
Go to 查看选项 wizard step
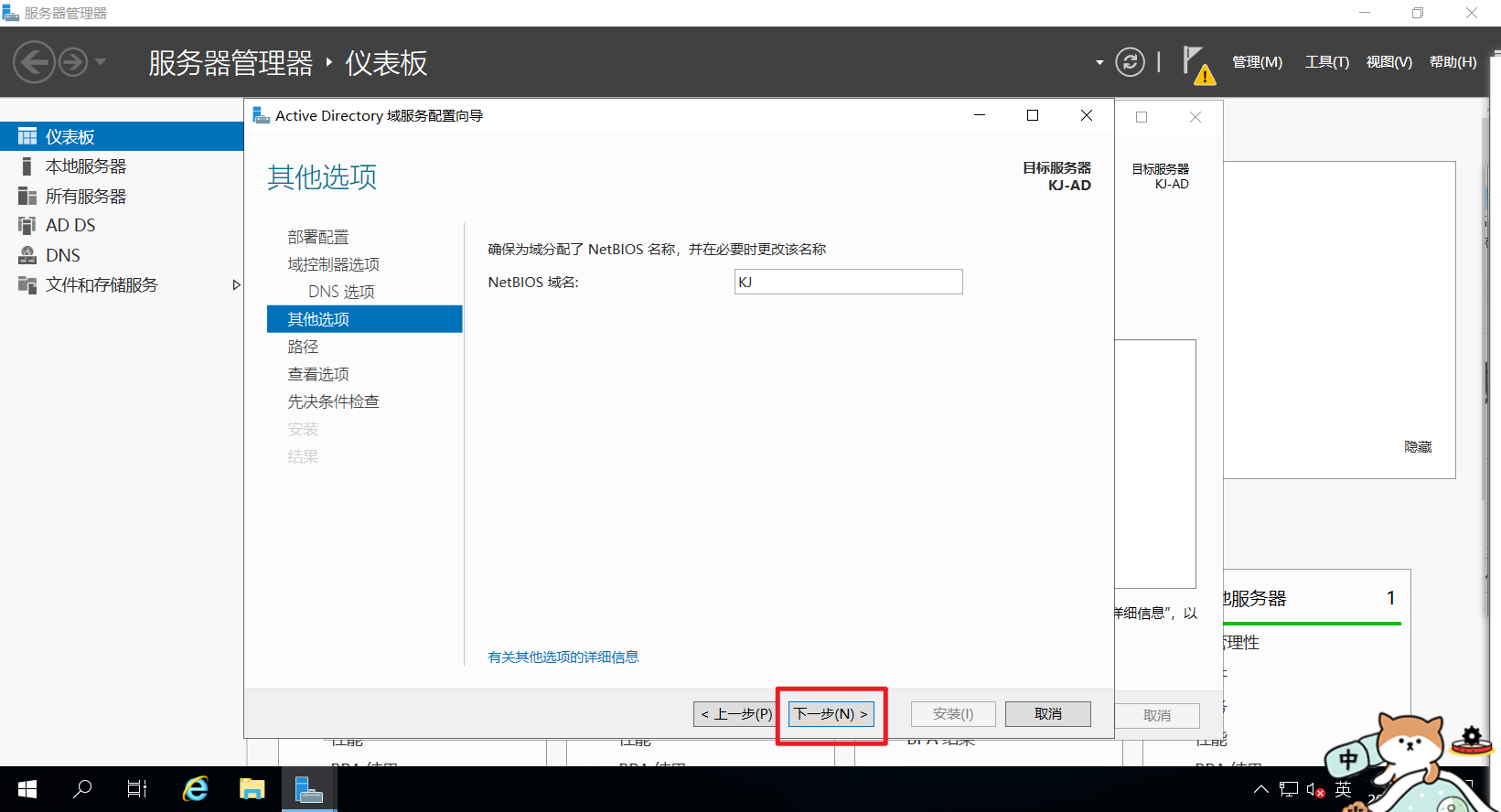tap(318, 374)
